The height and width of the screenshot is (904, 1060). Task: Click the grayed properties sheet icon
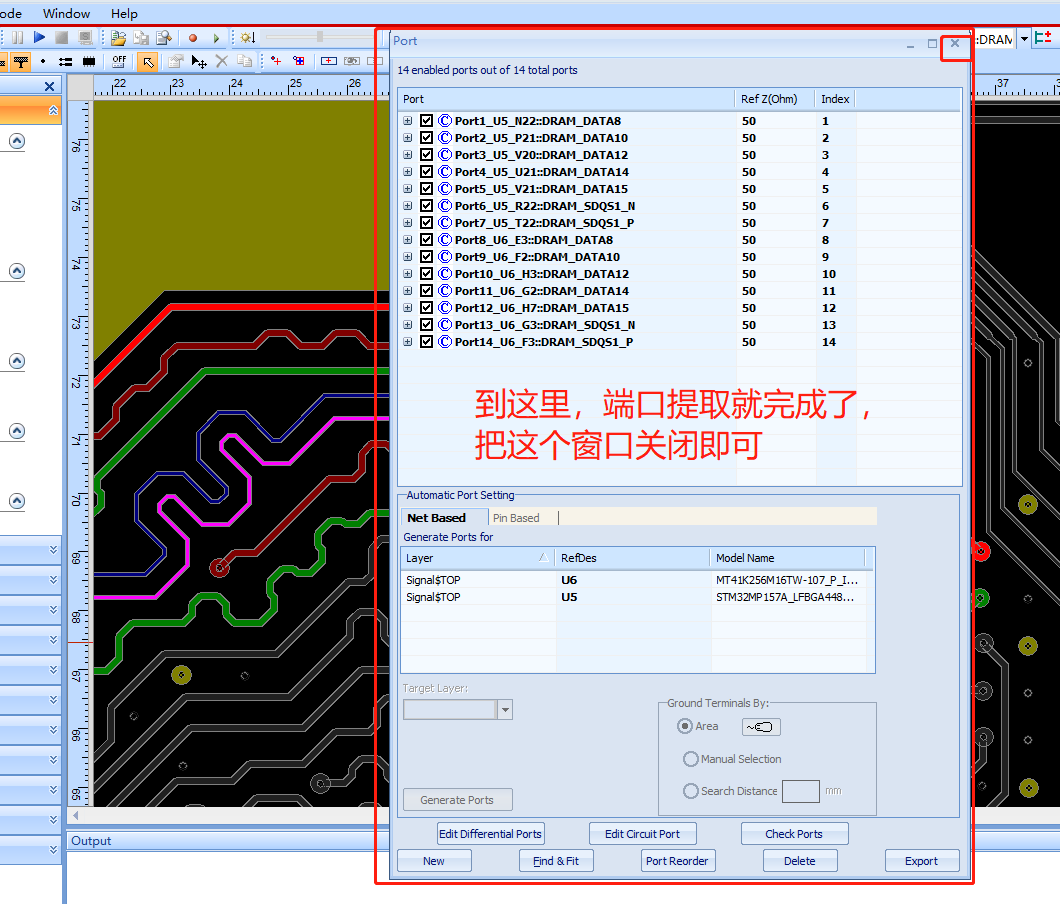(x=176, y=62)
